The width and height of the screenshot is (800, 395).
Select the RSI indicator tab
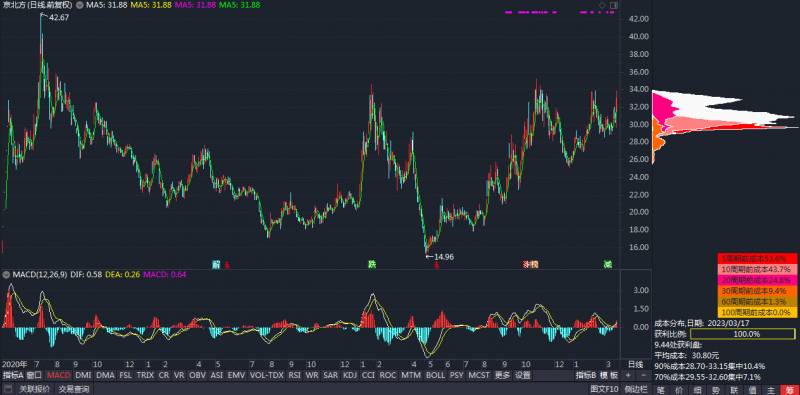tap(294, 375)
